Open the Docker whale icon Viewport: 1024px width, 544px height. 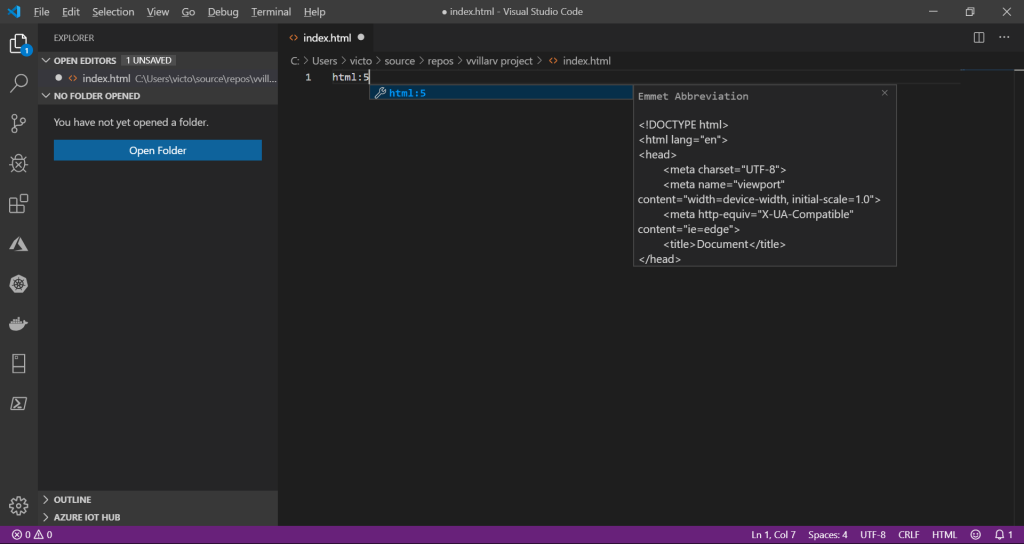tap(19, 324)
